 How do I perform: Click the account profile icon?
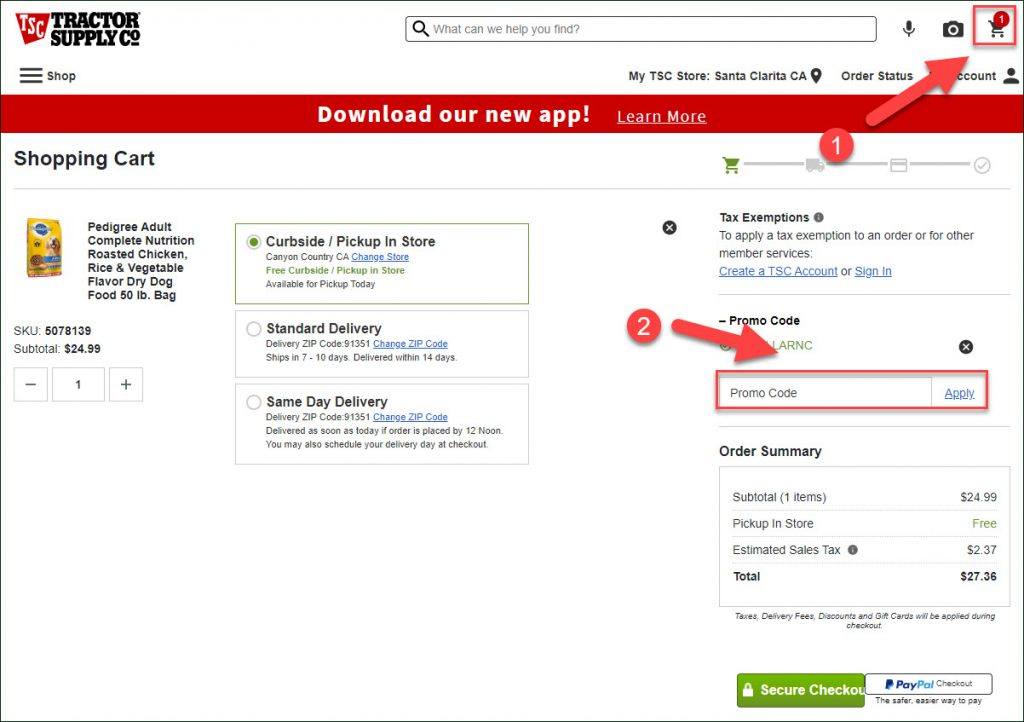(x=1010, y=76)
